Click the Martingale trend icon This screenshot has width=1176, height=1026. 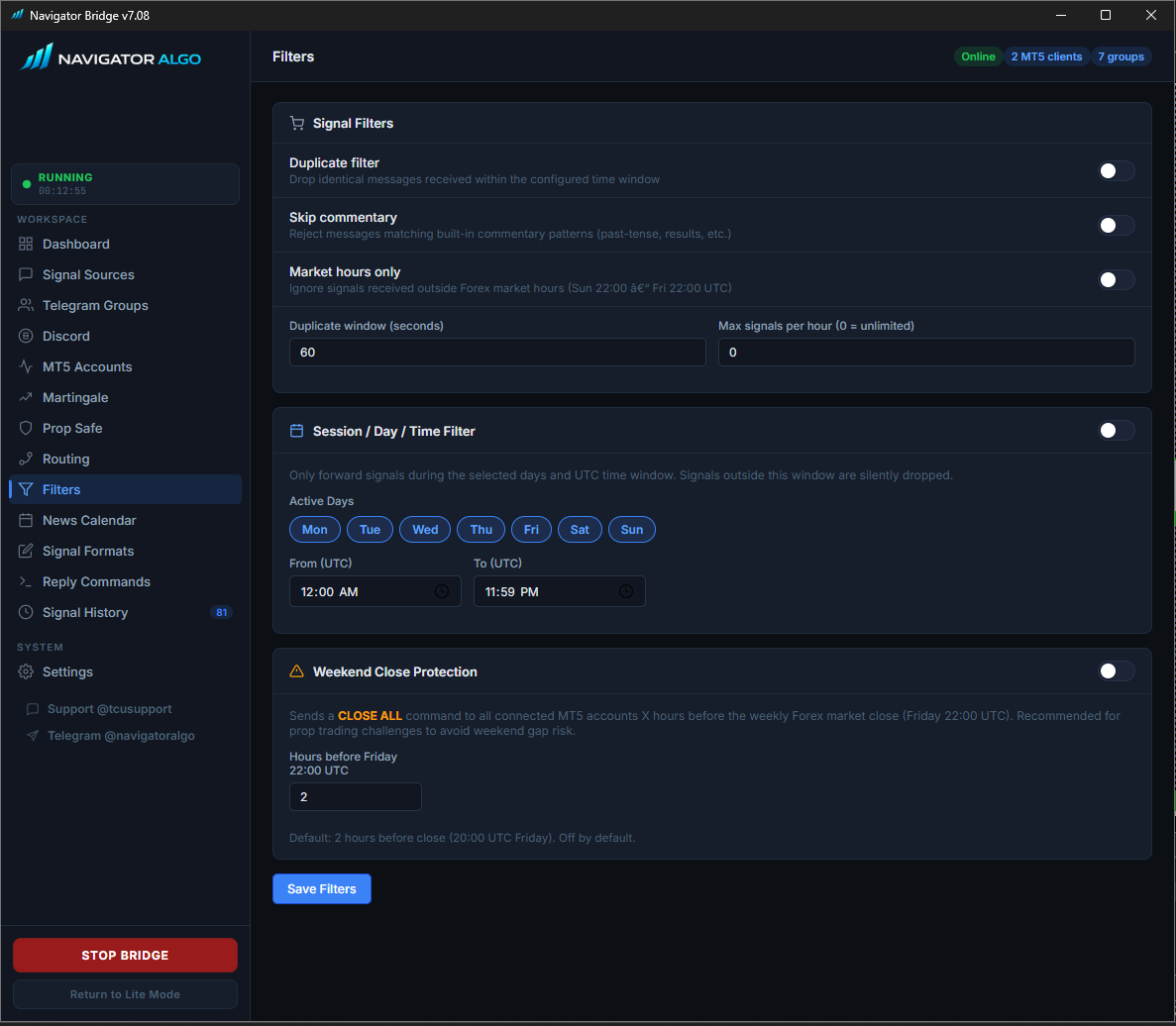pyautogui.click(x=26, y=398)
